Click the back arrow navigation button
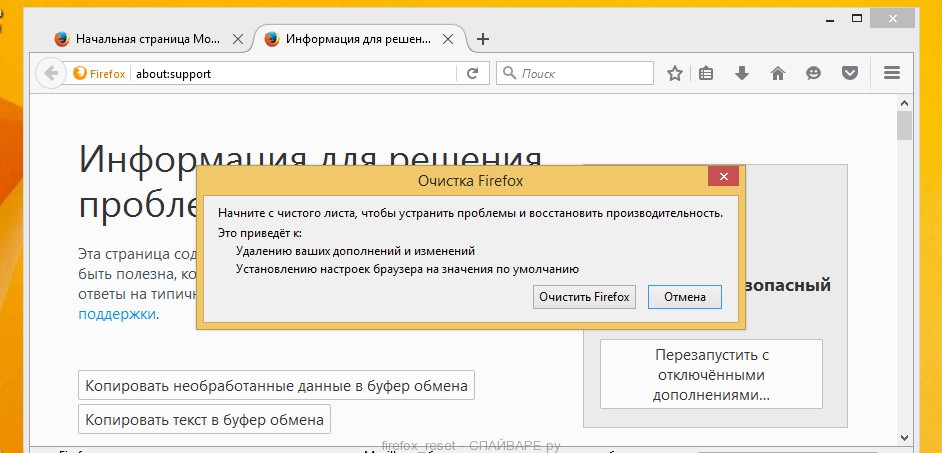This screenshot has width=942, height=453. (x=51, y=74)
